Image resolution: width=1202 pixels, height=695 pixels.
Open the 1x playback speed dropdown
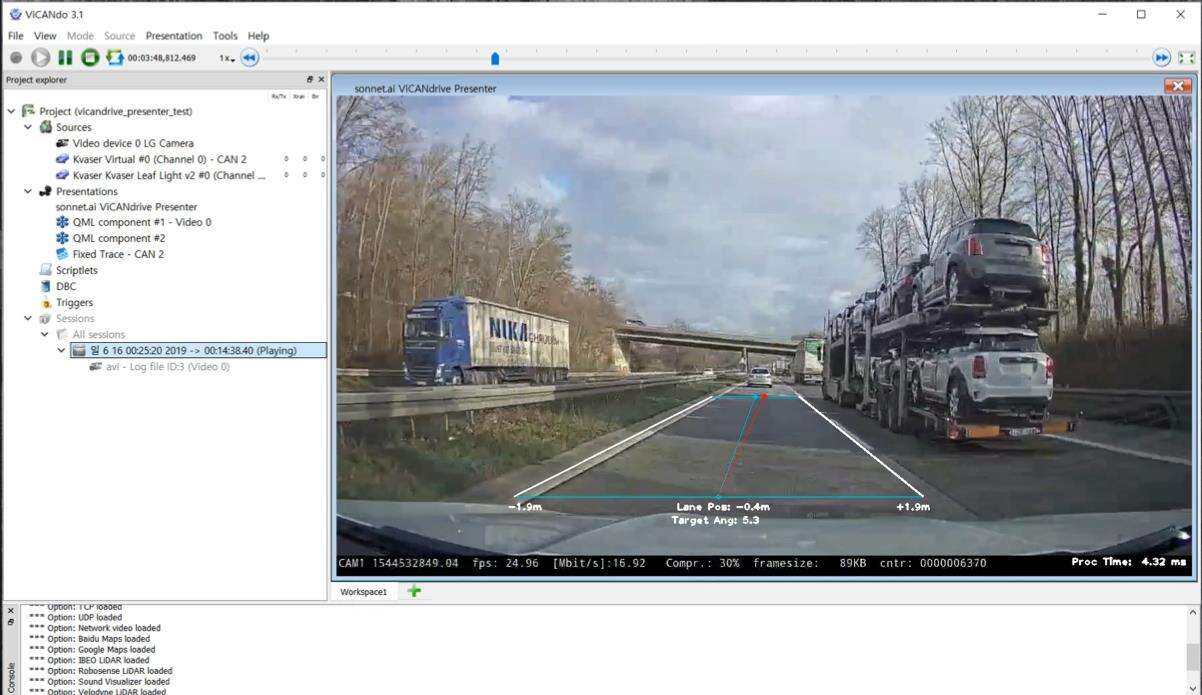point(228,59)
